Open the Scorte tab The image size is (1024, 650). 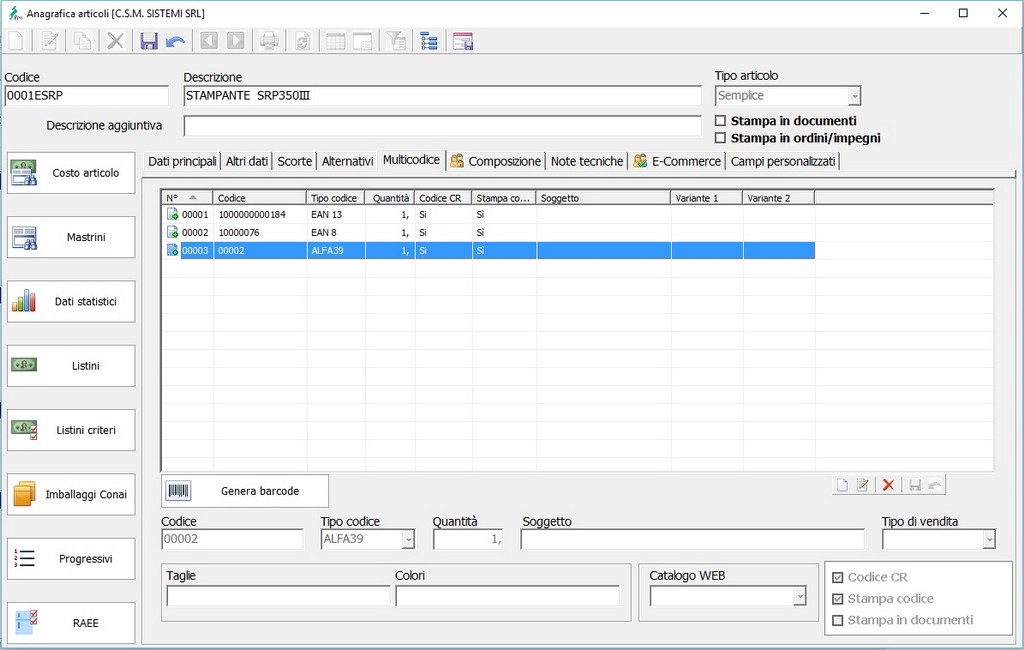(x=295, y=161)
